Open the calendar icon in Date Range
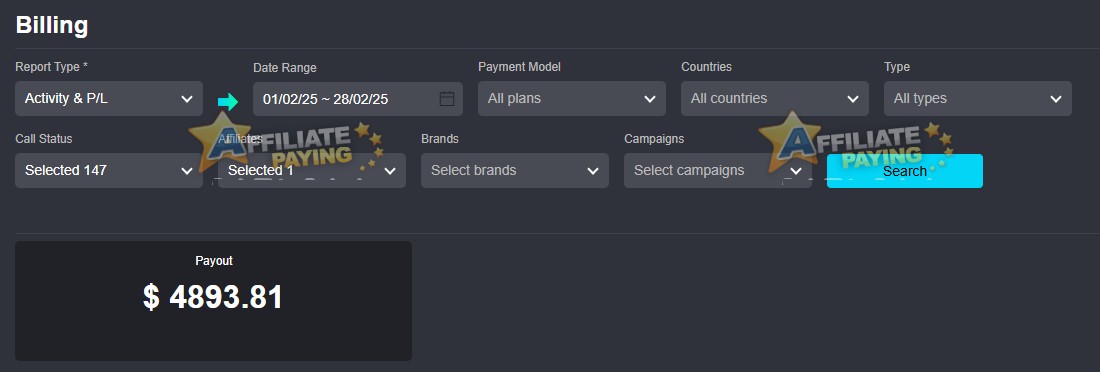The height and width of the screenshot is (372, 1100). click(447, 99)
